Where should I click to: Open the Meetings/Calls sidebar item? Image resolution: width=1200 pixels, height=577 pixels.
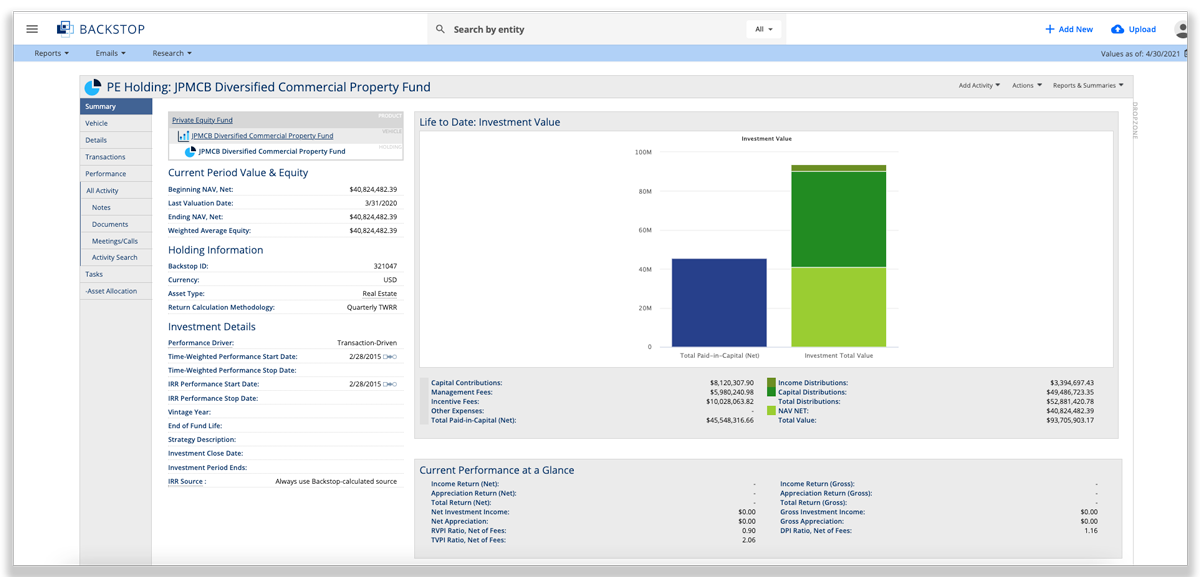point(116,241)
